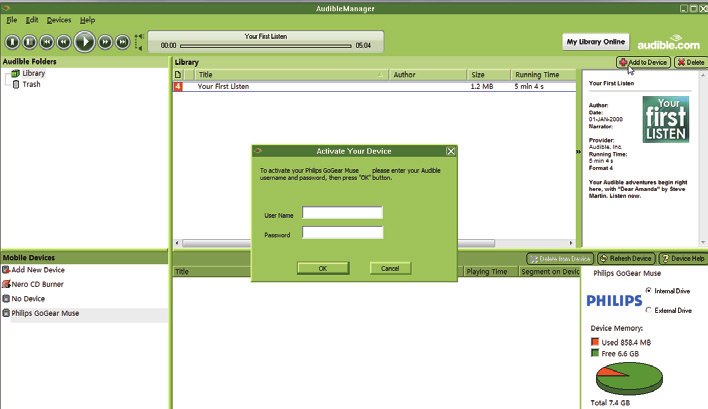Click the device memory pie chart
This screenshot has height=409, width=708.
tap(629, 378)
